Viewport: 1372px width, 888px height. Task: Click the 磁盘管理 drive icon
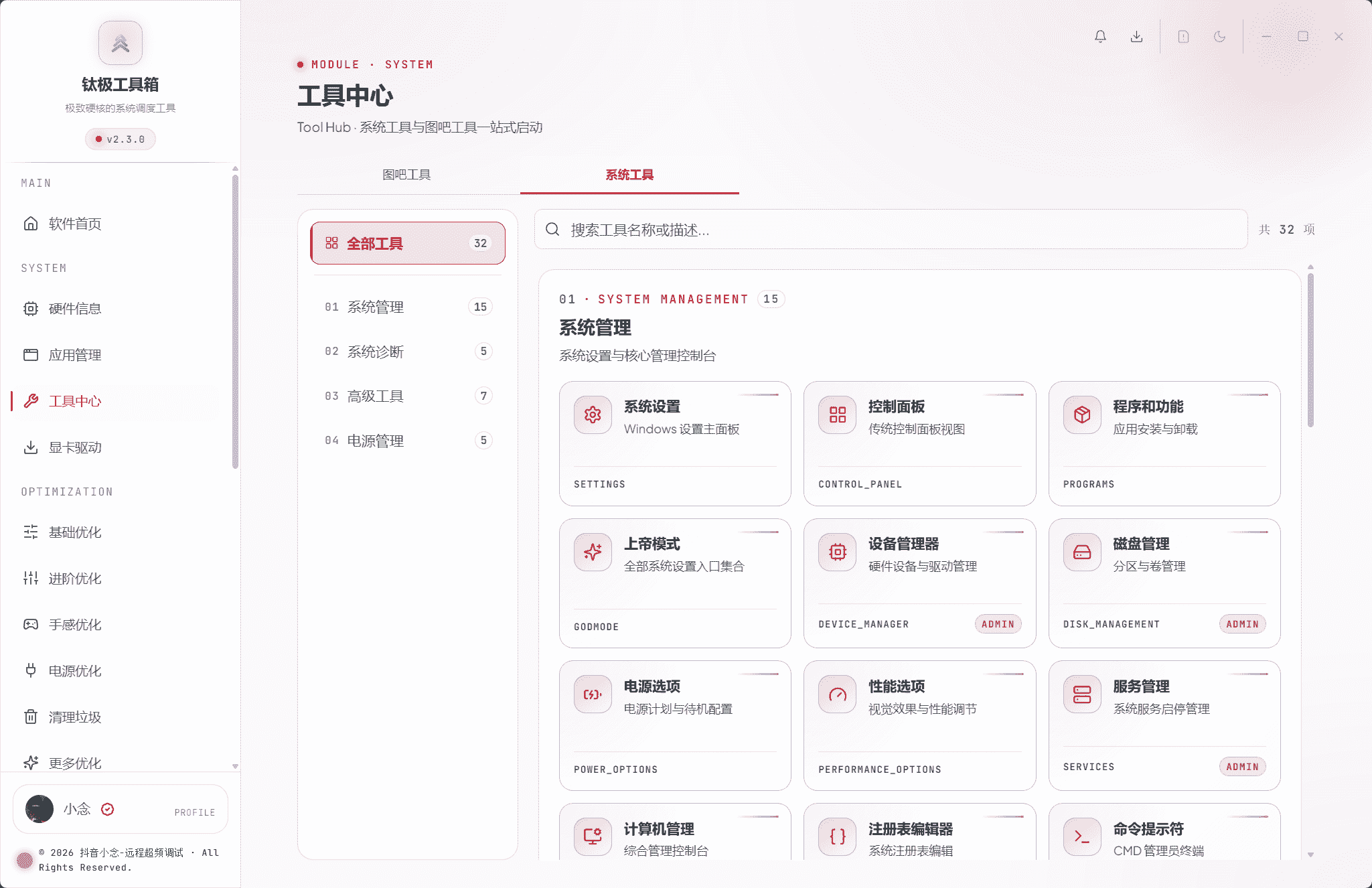(1082, 552)
